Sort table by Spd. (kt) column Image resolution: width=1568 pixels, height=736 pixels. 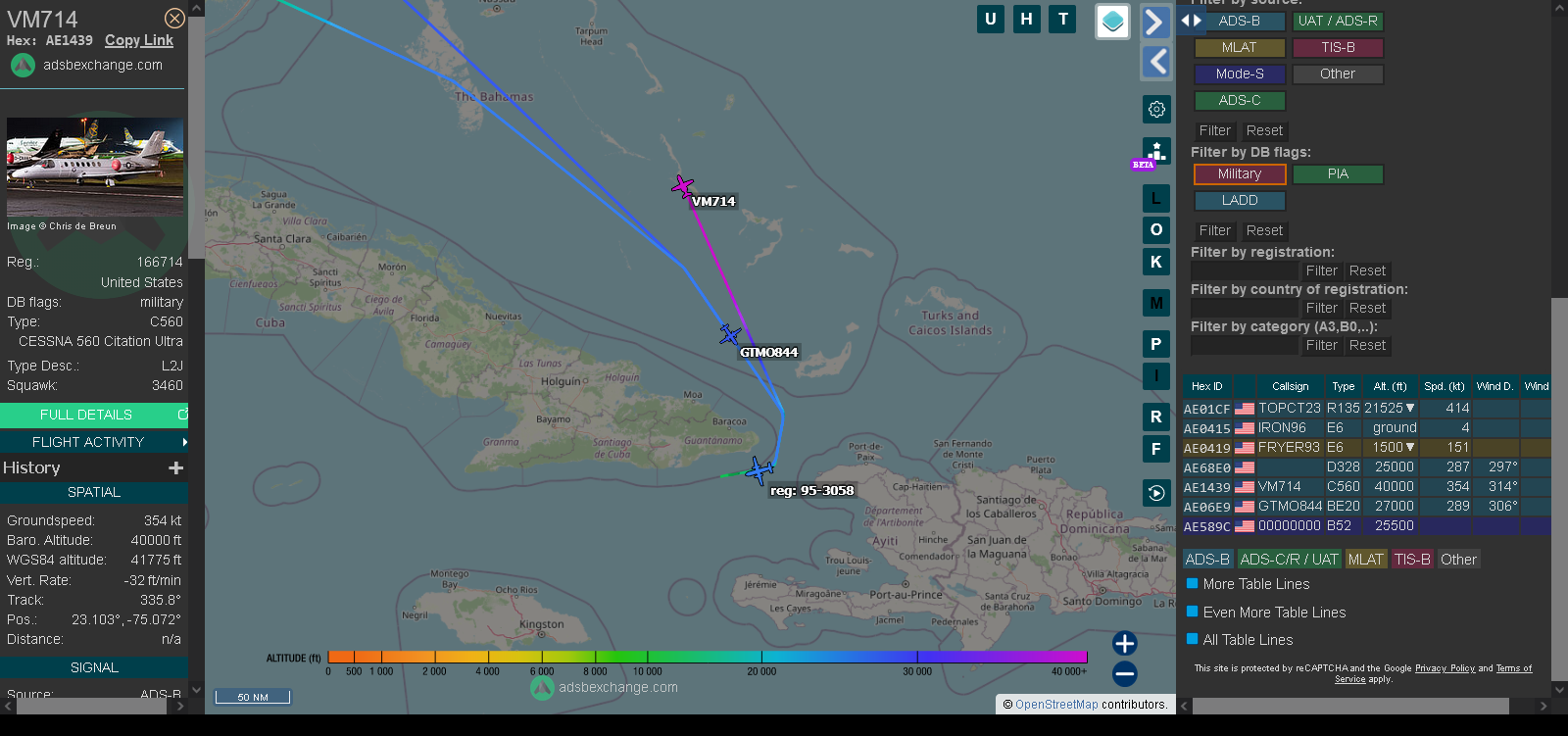1445,386
